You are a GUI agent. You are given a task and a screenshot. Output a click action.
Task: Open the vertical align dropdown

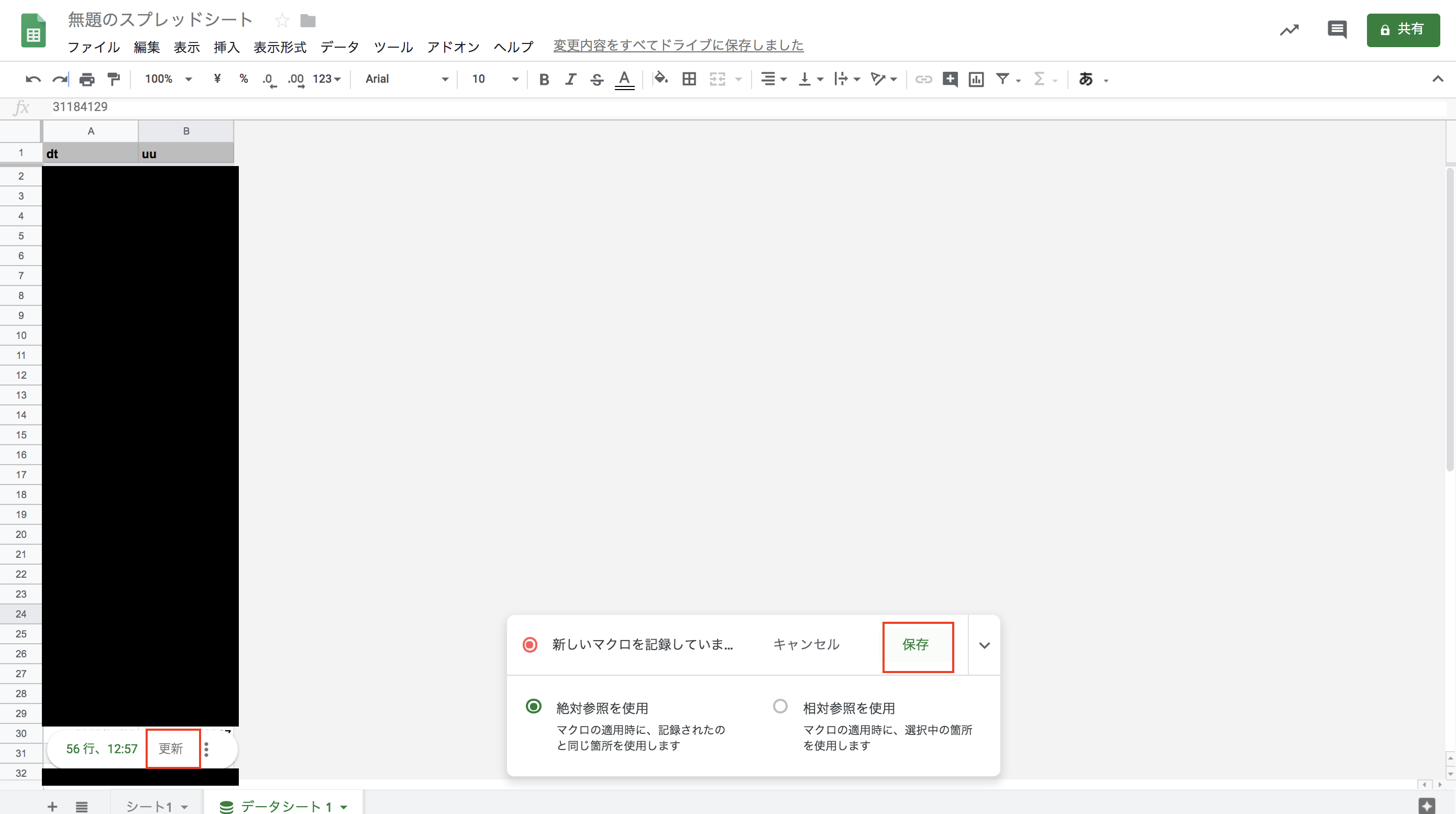[811, 79]
